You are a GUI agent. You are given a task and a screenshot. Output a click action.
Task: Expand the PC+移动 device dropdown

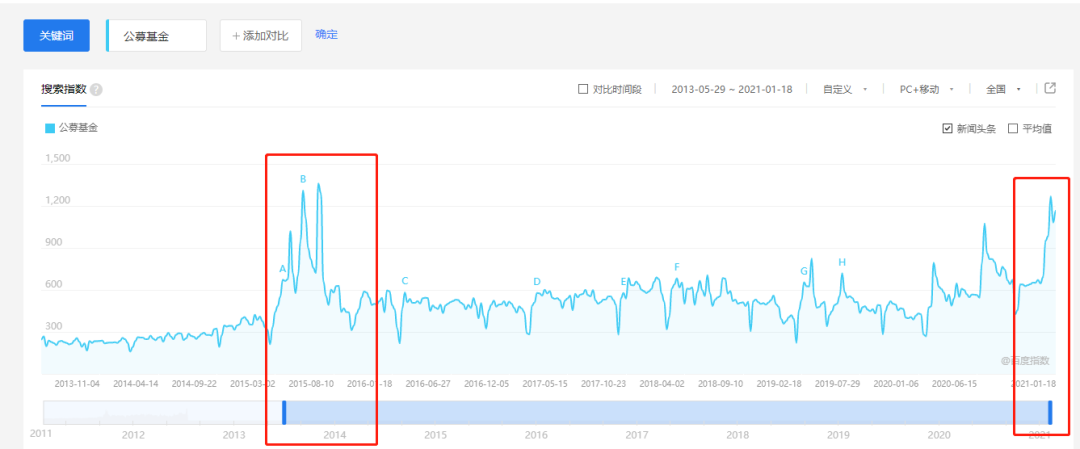click(926, 90)
